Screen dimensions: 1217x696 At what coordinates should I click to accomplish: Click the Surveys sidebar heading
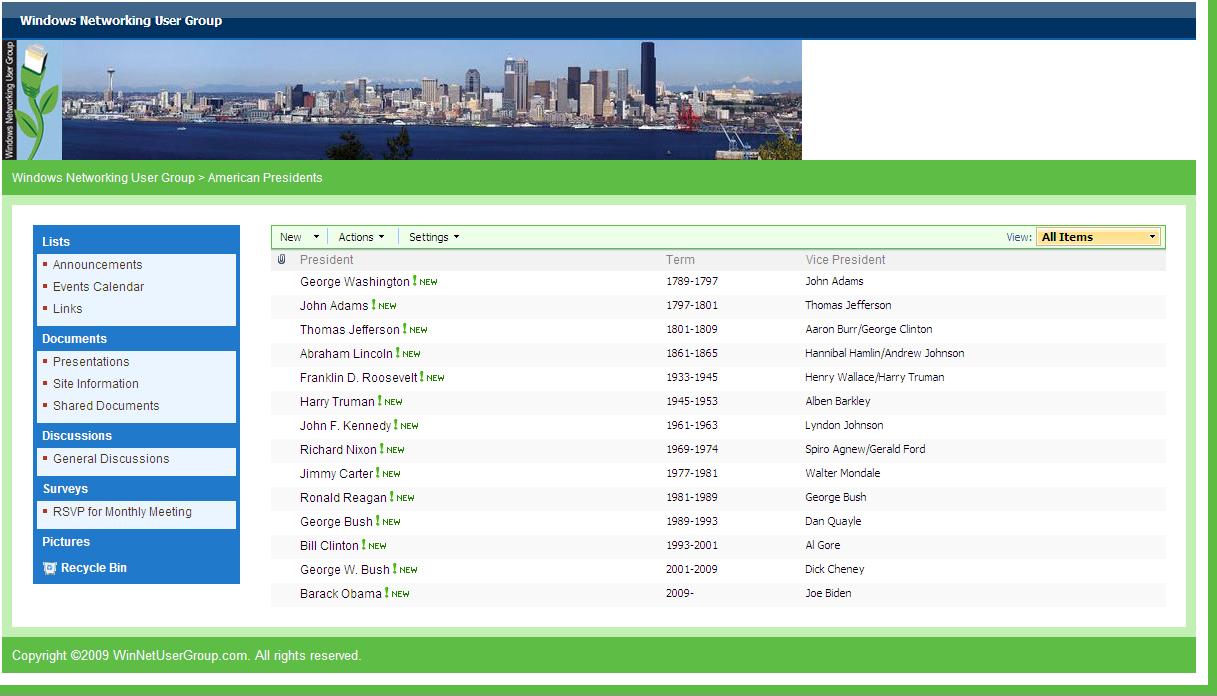tap(65, 489)
